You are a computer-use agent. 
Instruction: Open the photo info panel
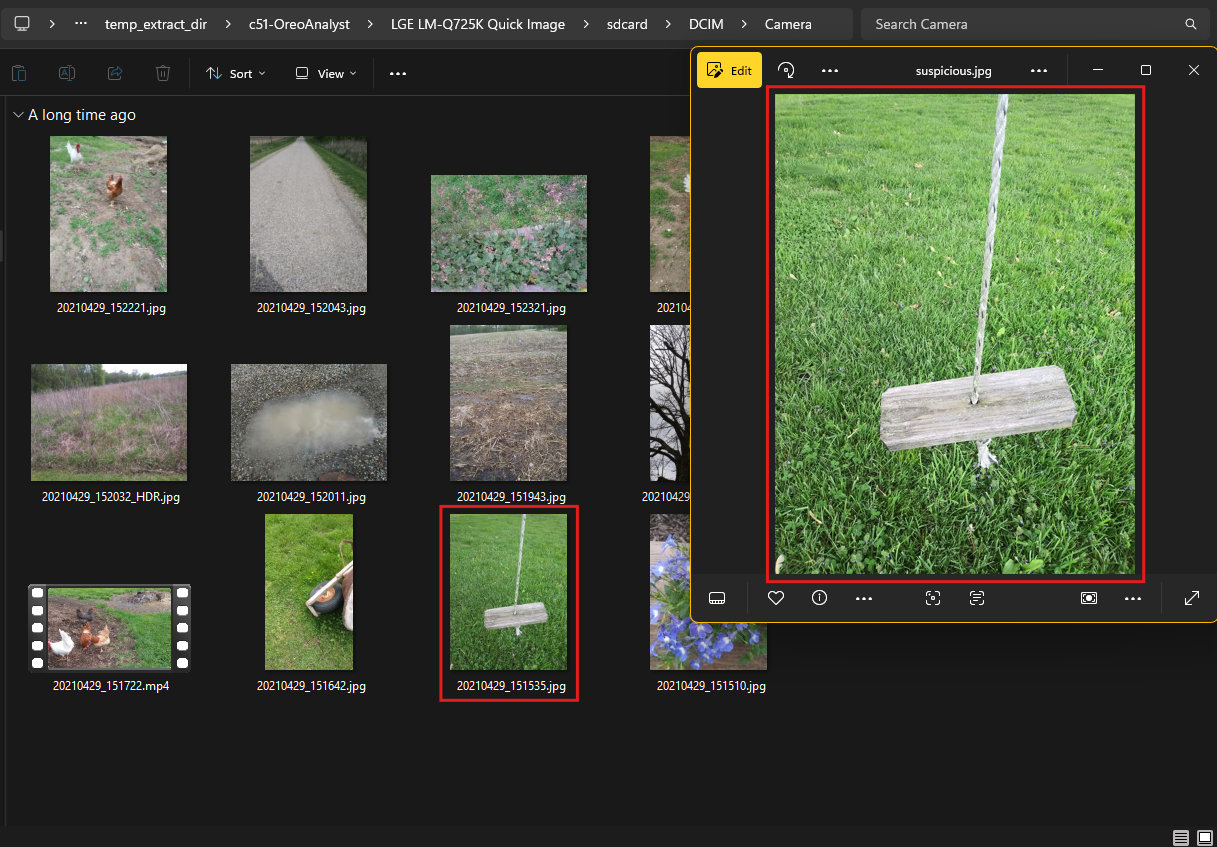coord(820,598)
